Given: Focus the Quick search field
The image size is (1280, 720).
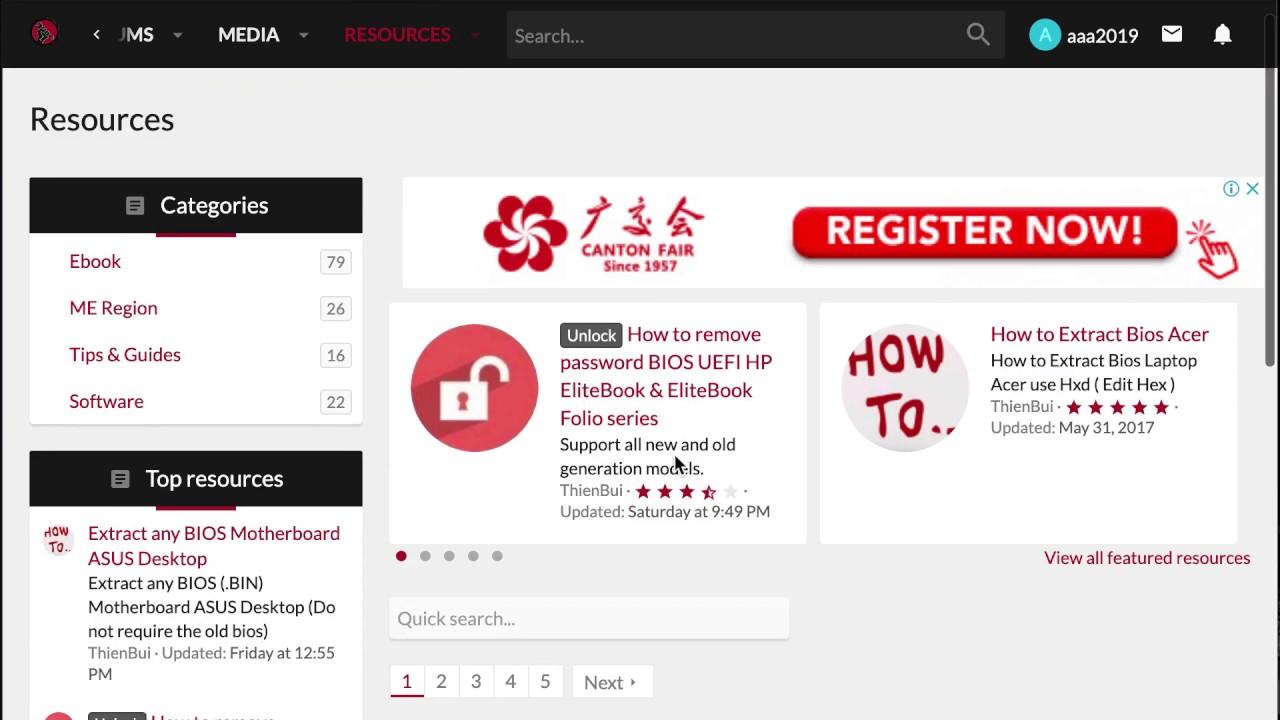Looking at the screenshot, I should pyautogui.click(x=589, y=619).
